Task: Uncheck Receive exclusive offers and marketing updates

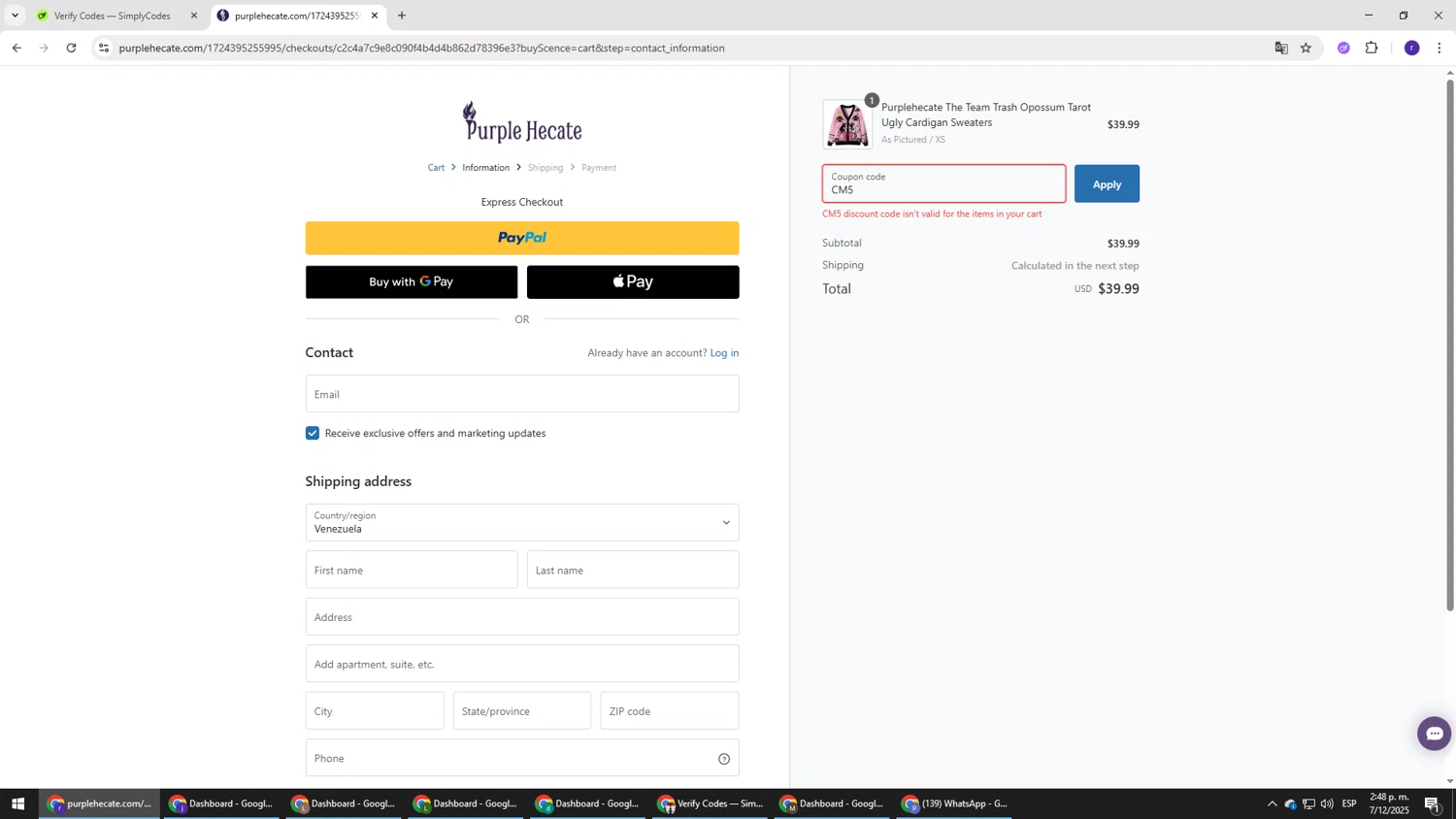Action: point(313,434)
